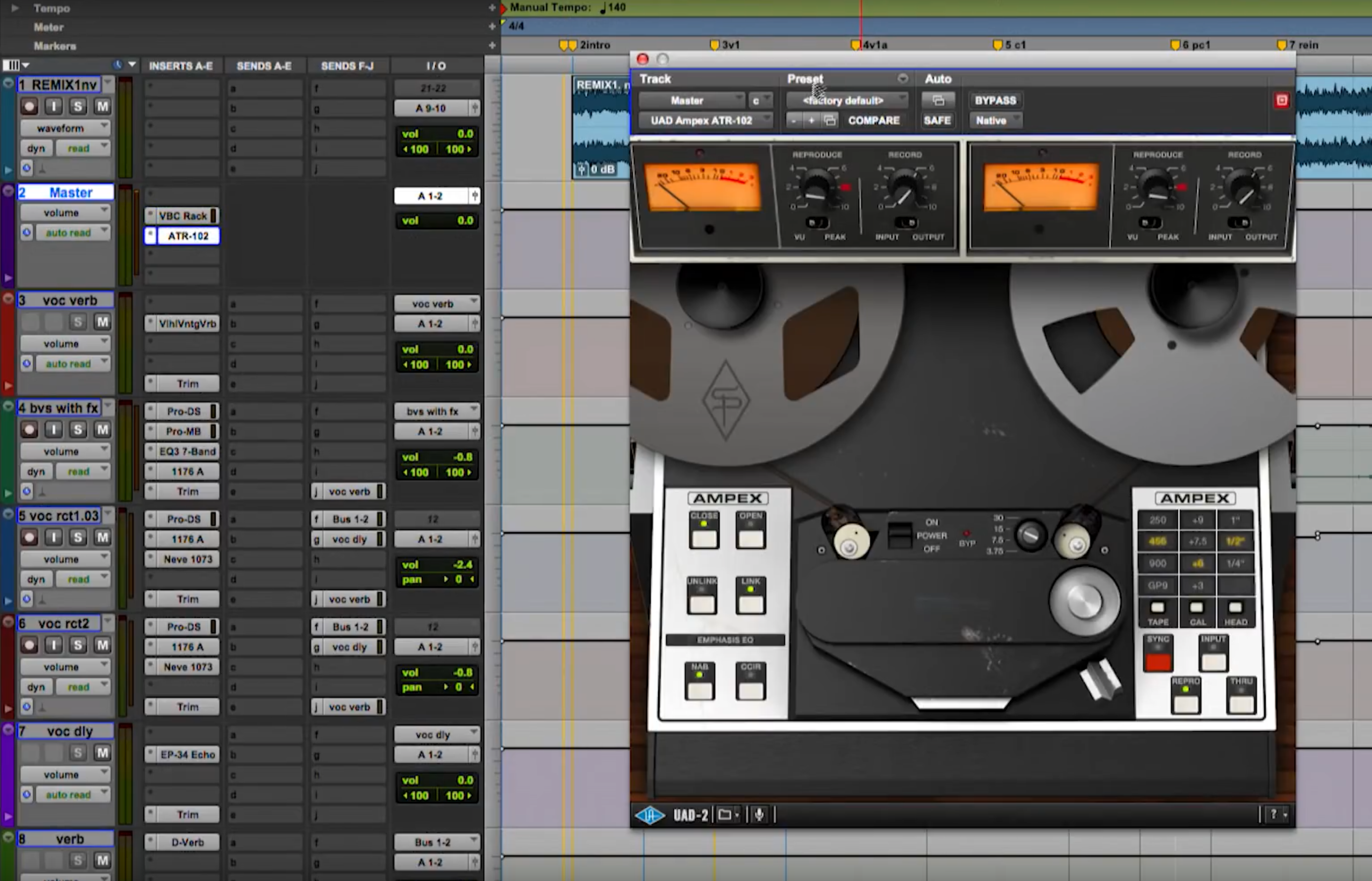Select previous preset with minus button
The width and height of the screenshot is (1372, 881).
pyautogui.click(x=794, y=120)
